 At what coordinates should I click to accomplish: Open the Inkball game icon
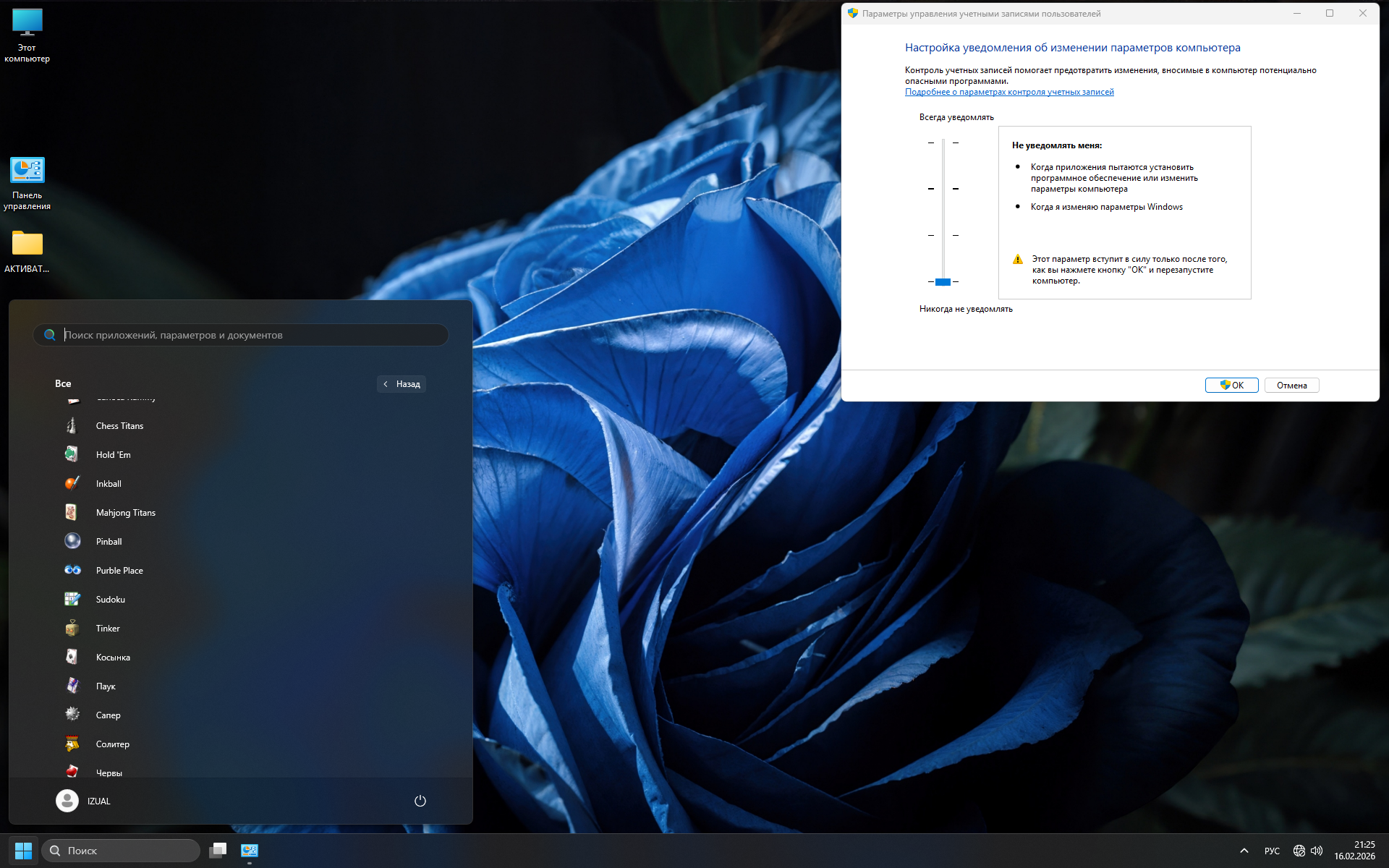pyautogui.click(x=72, y=484)
